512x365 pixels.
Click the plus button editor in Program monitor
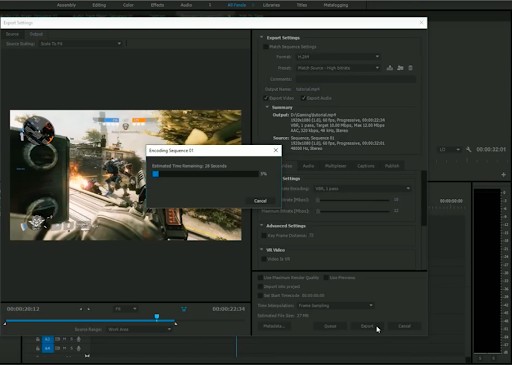(503, 175)
